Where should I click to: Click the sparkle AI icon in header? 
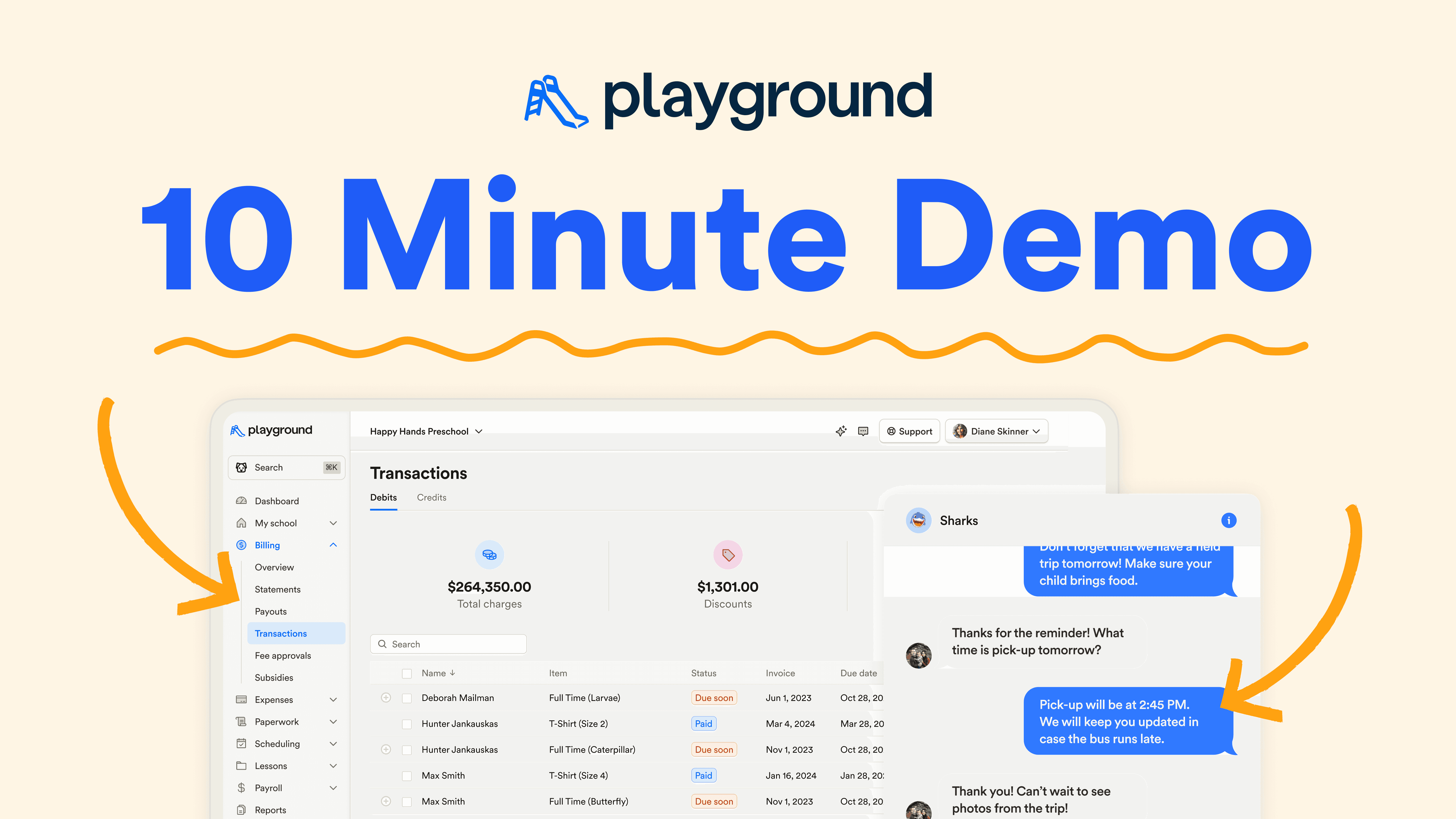point(841,431)
